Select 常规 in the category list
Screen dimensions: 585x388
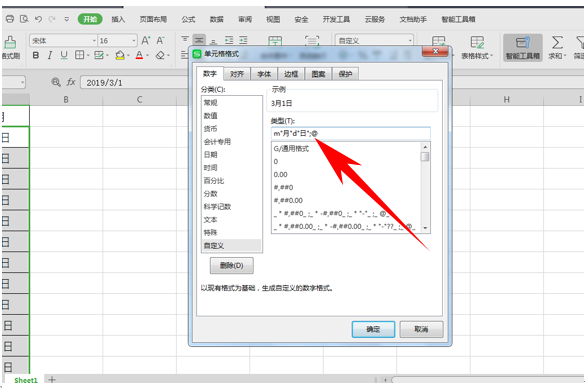(231, 103)
